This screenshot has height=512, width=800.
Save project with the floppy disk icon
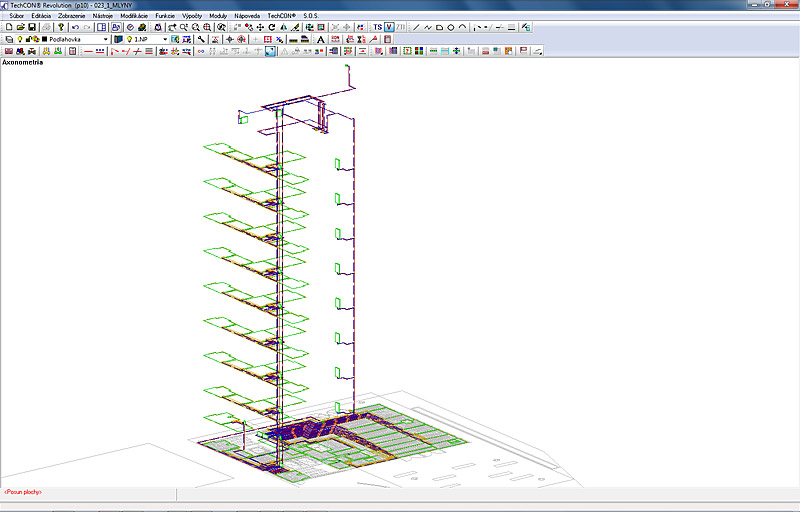tap(32, 27)
